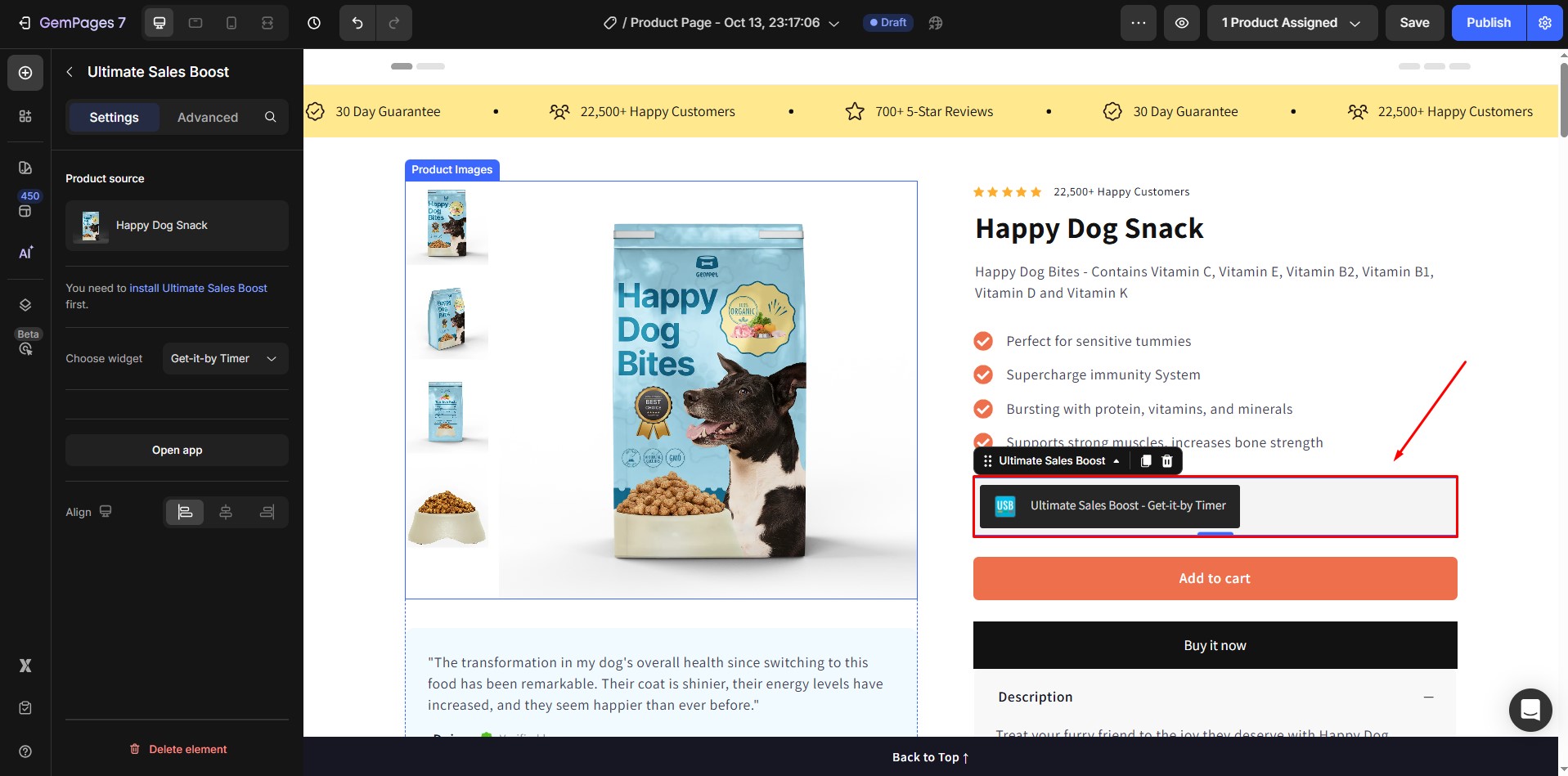Open page settings gear icon
The height and width of the screenshot is (776, 1568).
click(1544, 23)
